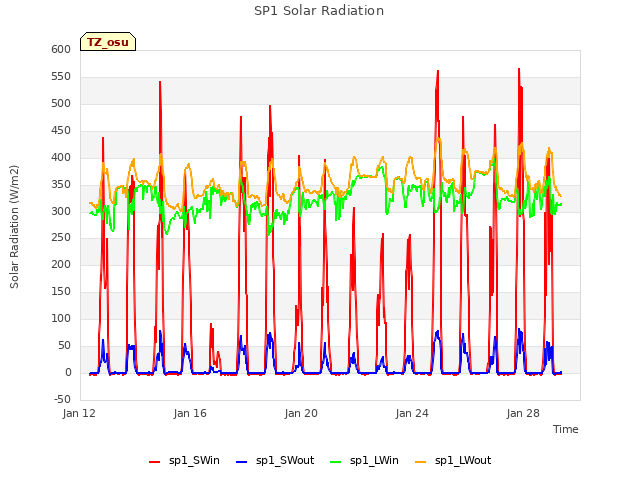
Task: Toggle the sp1_SWin legend entry
Action: click(x=184, y=461)
